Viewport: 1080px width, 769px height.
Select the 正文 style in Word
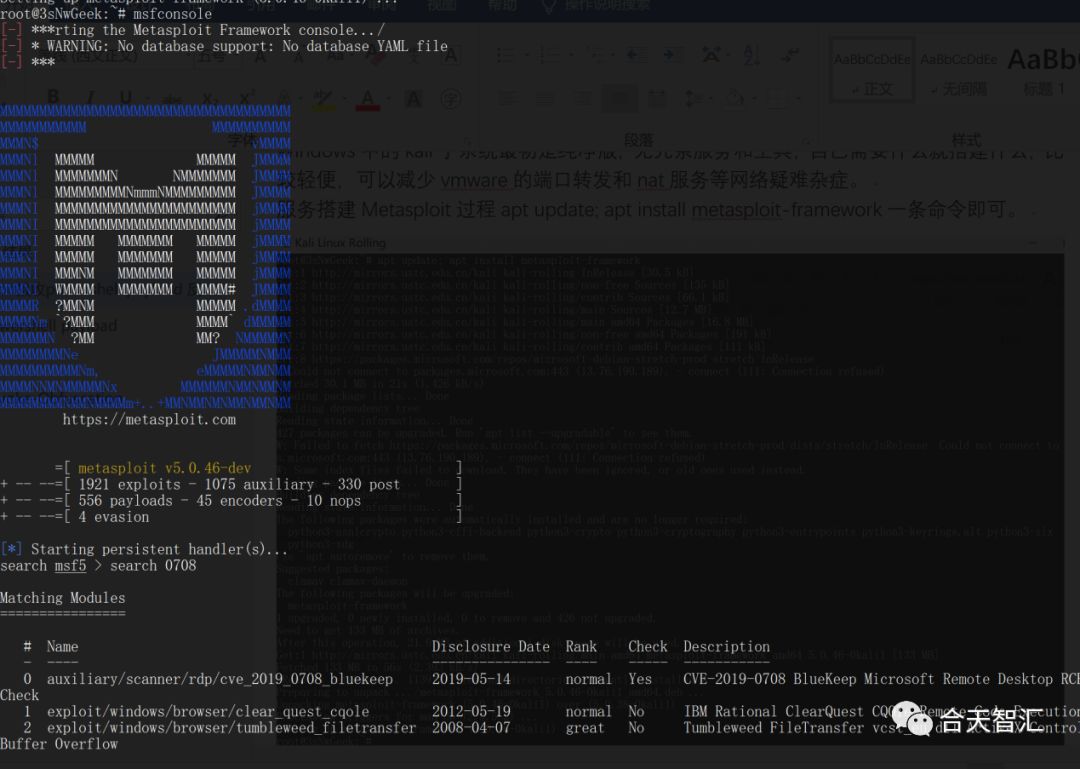coord(873,70)
